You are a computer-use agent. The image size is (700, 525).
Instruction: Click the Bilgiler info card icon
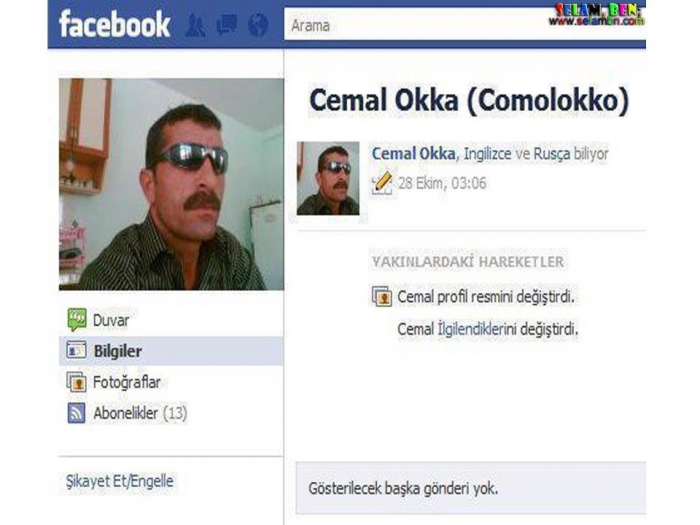coord(76,350)
